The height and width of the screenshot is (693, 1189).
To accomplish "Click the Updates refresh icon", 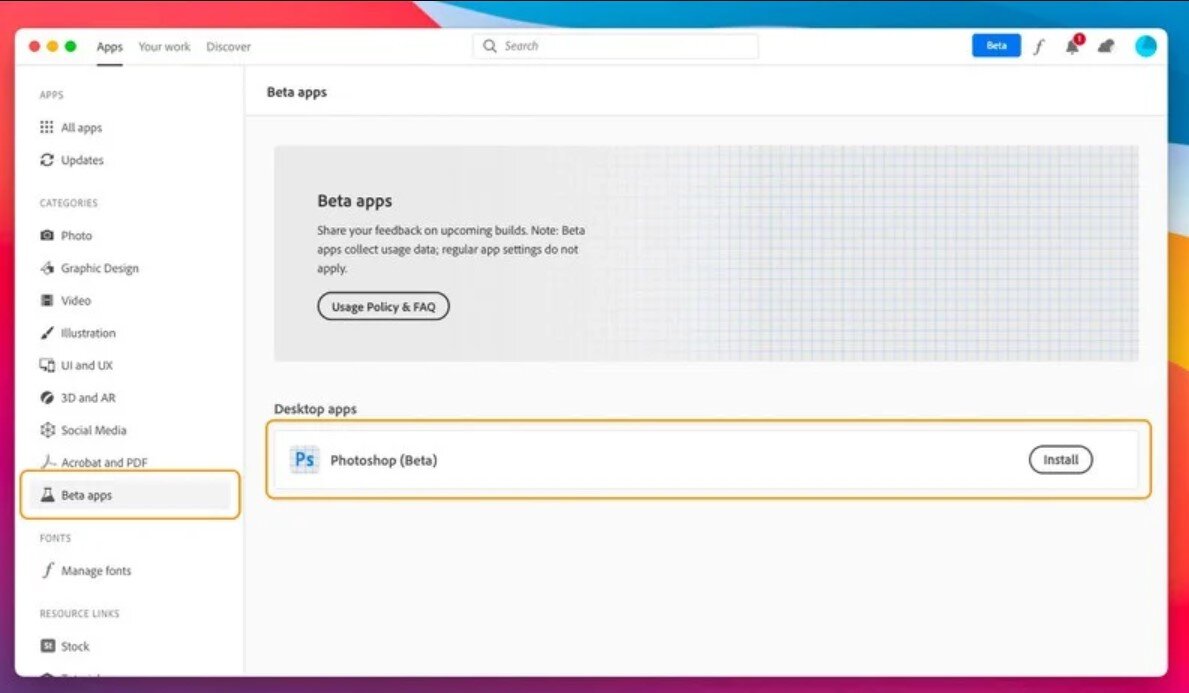I will pos(47,159).
